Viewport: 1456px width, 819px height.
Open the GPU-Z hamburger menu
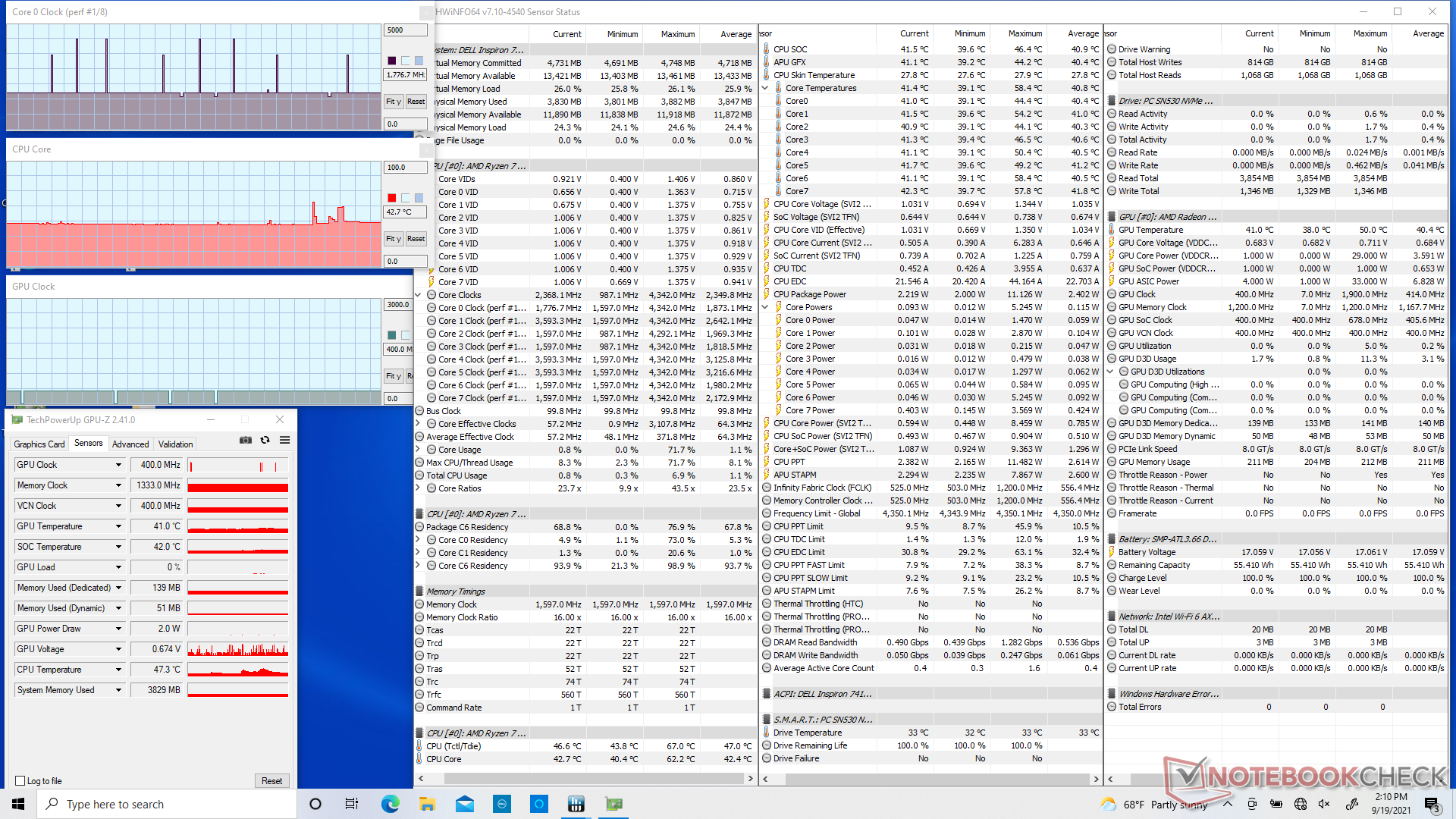pos(284,441)
